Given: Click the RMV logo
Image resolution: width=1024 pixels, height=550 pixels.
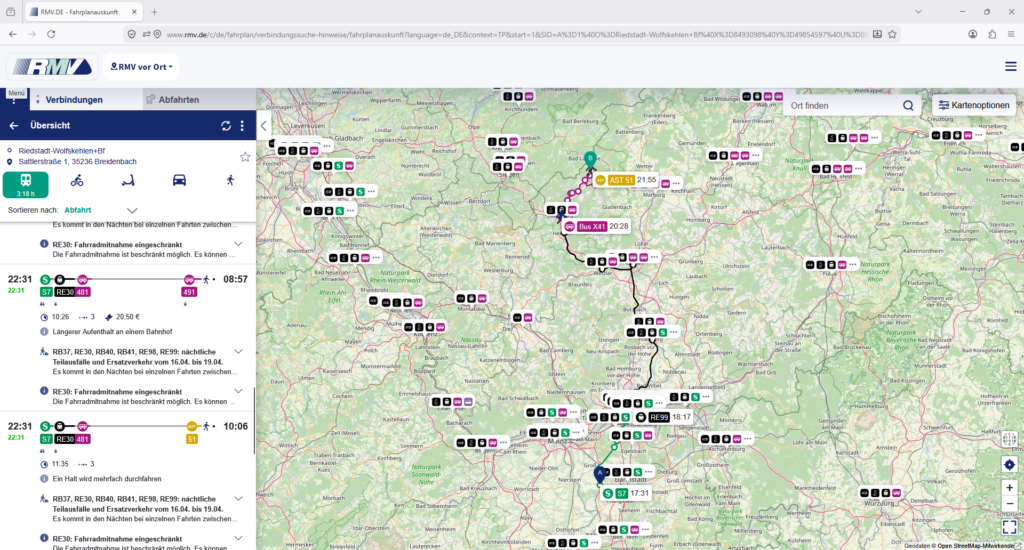Looking at the screenshot, I should (x=52, y=67).
